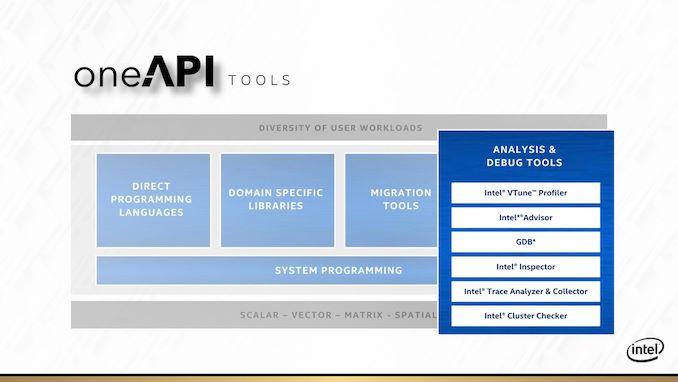Pick Intel Trace Analyzer & Collector
This screenshot has height=382, width=678.
coord(525,292)
